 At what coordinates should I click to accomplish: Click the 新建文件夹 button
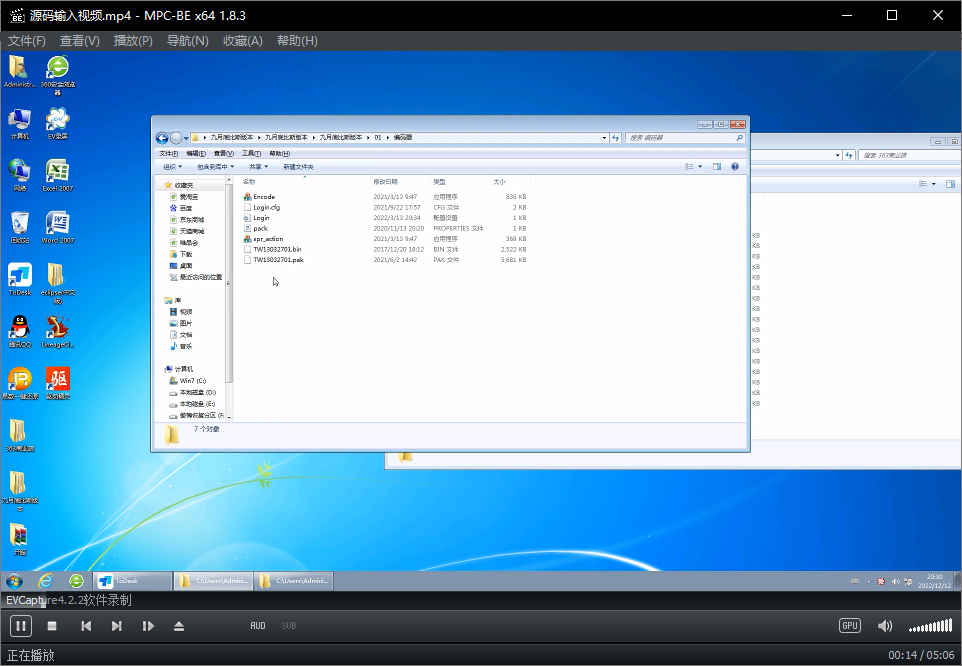(298, 167)
